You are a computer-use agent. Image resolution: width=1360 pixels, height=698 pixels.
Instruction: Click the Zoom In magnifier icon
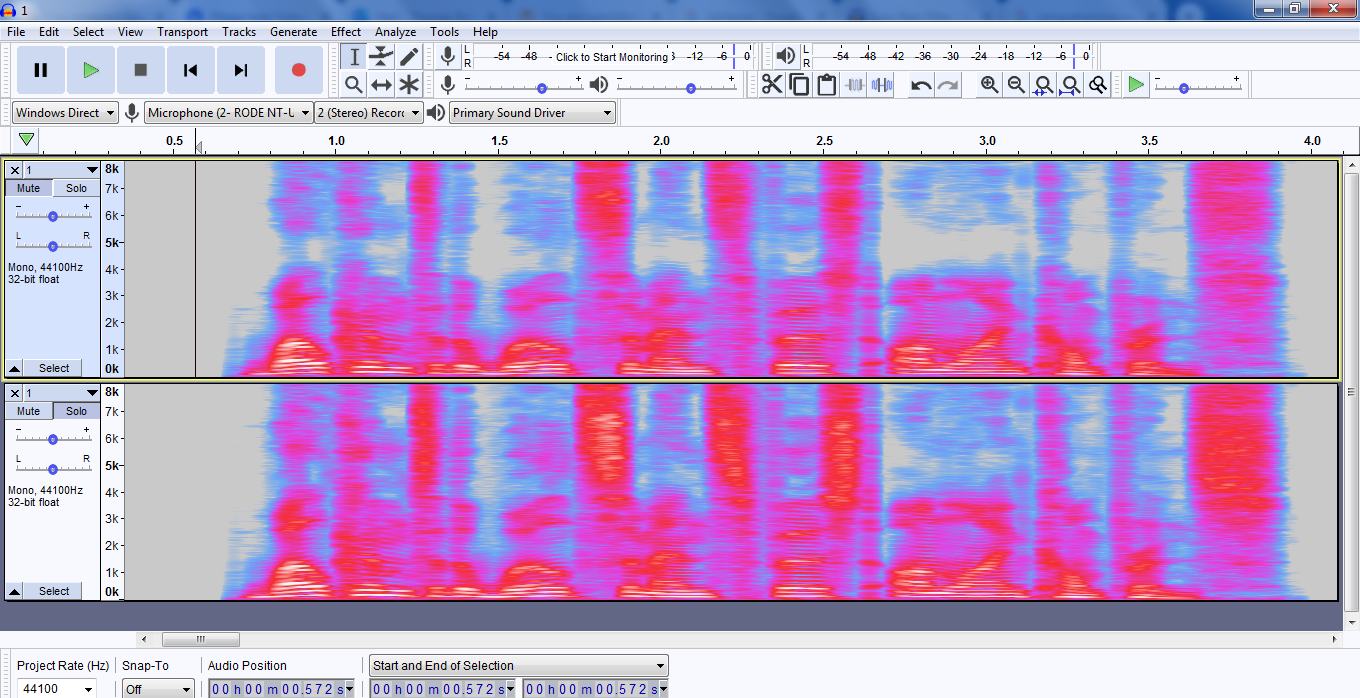pos(989,85)
